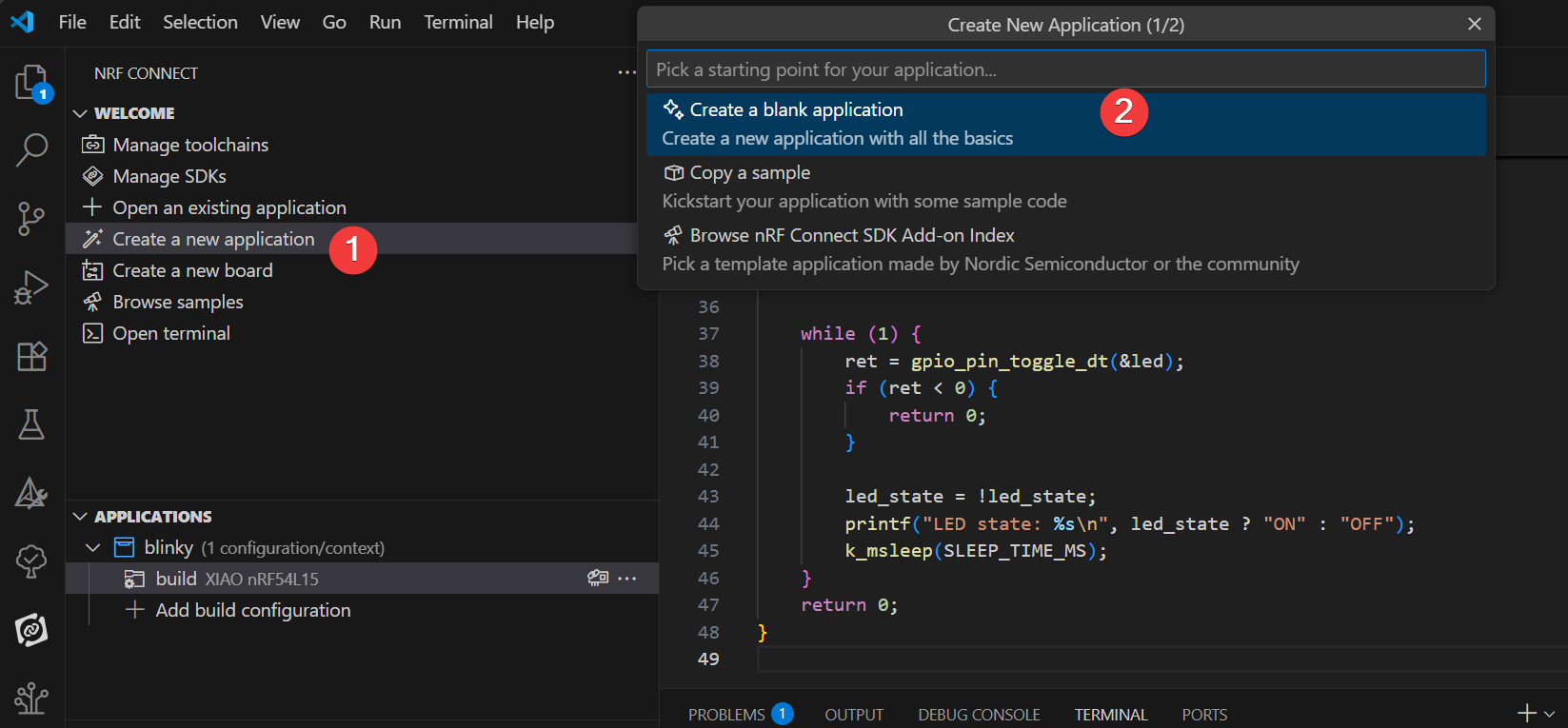Viewport: 1568px width, 728px height.
Task: Click the 'while (1) {' code line
Action: coord(861,333)
